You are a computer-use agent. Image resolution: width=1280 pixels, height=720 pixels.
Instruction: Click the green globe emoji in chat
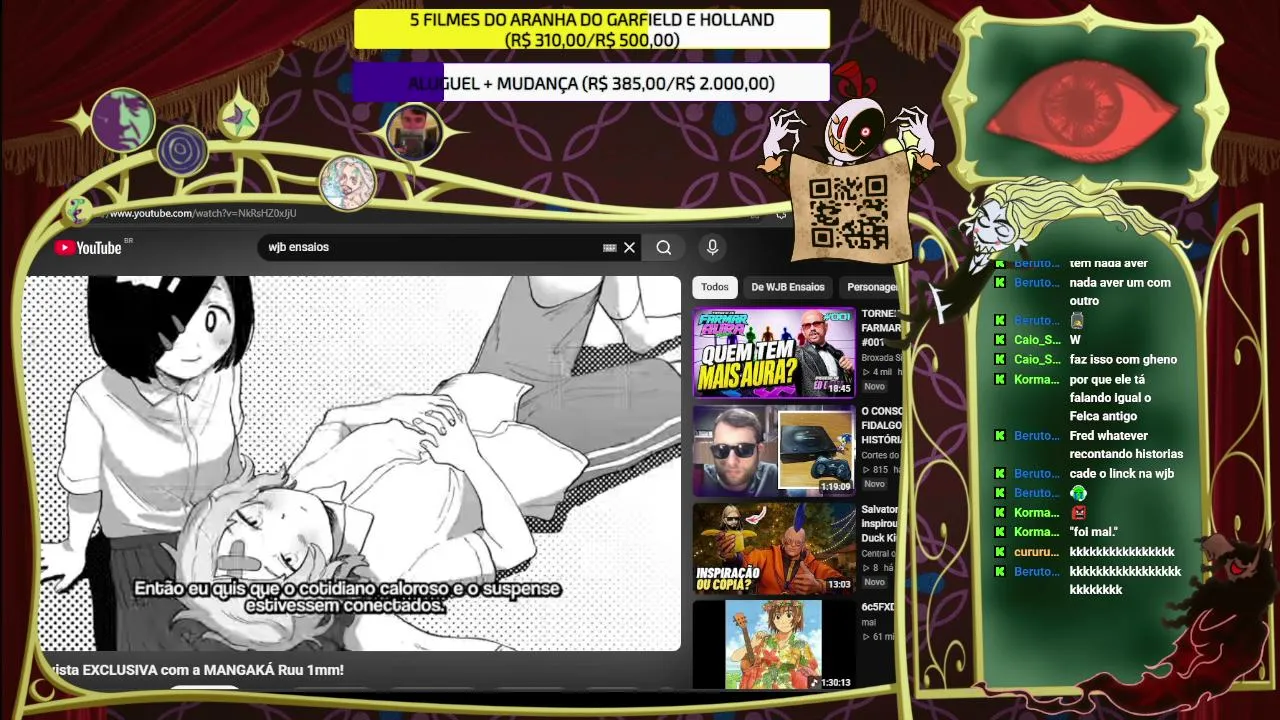tap(1078, 493)
